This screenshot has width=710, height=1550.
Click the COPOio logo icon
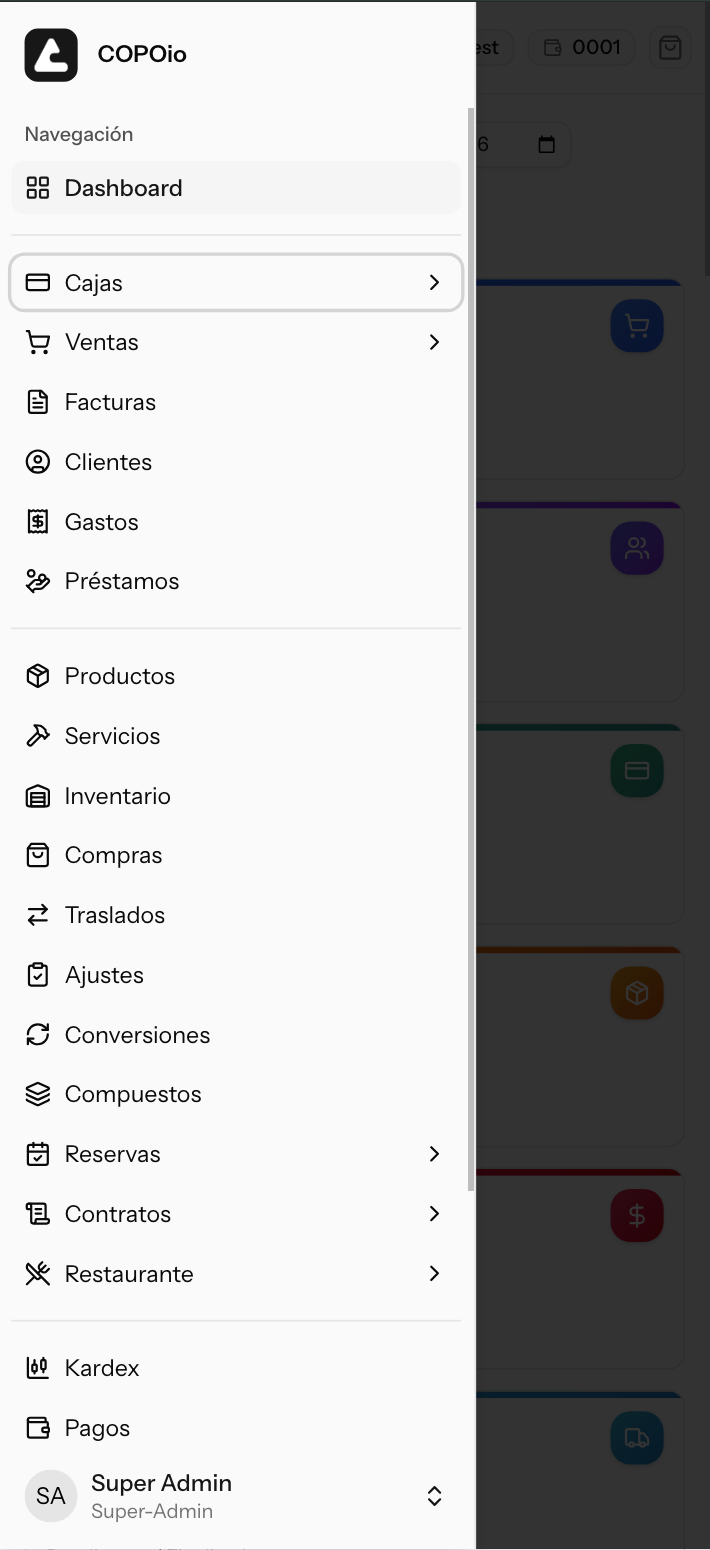pyautogui.click(x=51, y=54)
